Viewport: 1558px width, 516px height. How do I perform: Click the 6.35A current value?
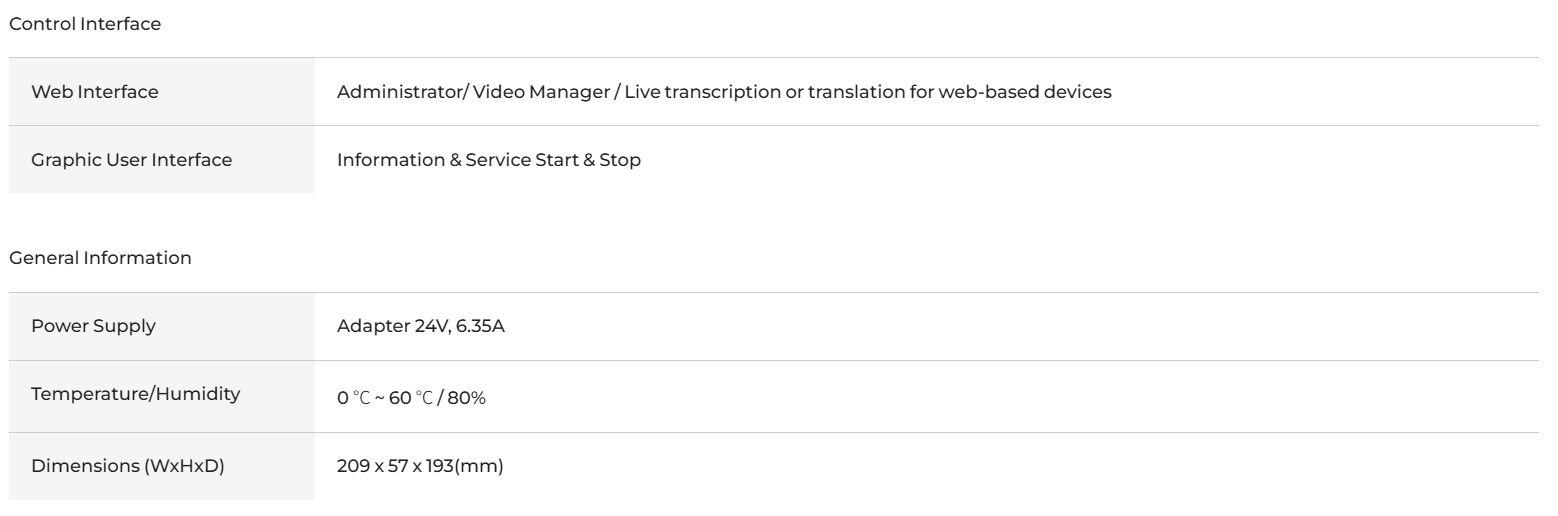click(x=478, y=326)
